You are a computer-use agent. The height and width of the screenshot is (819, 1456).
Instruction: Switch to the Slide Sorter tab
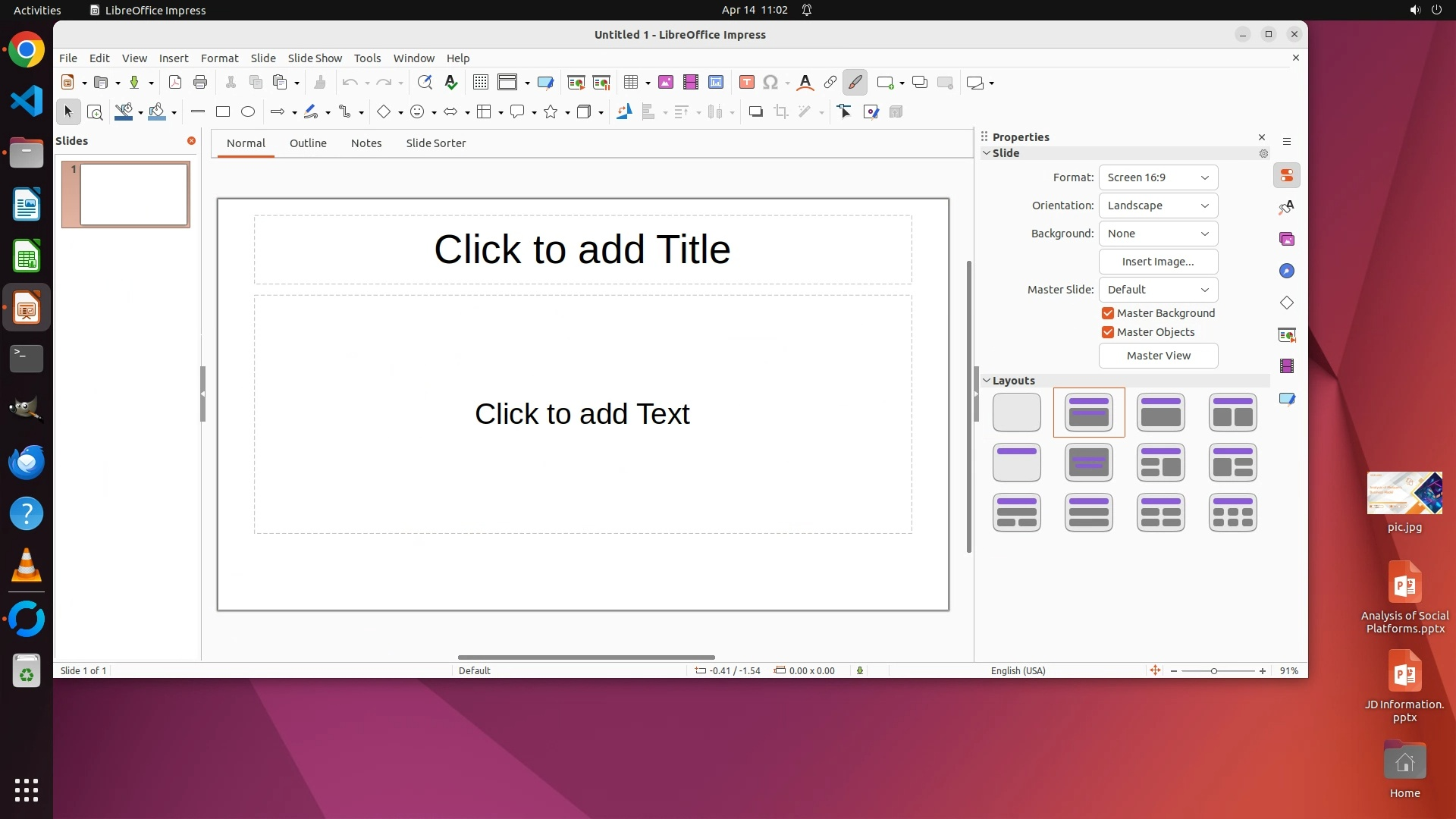point(435,143)
